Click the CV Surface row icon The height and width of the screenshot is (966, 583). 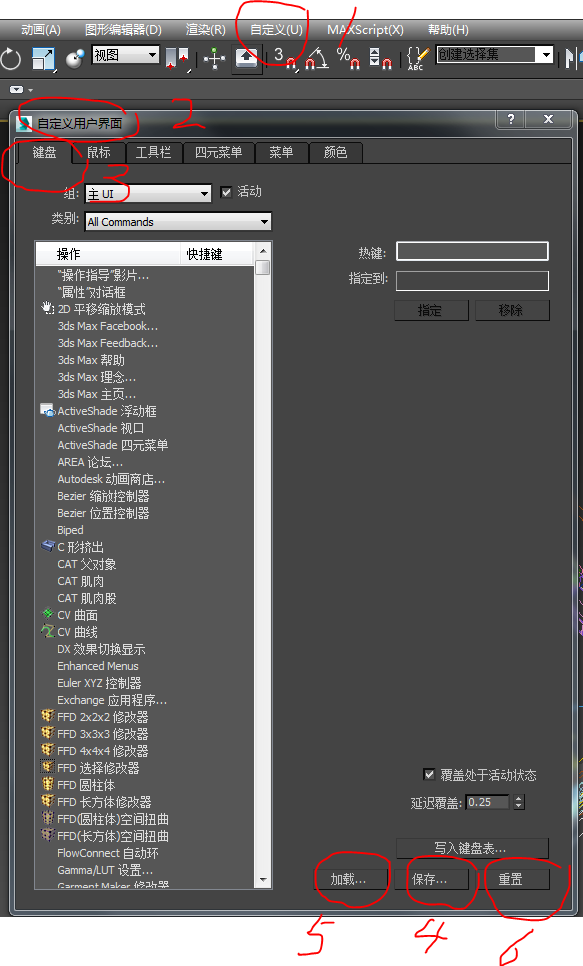pyautogui.click(x=47, y=614)
